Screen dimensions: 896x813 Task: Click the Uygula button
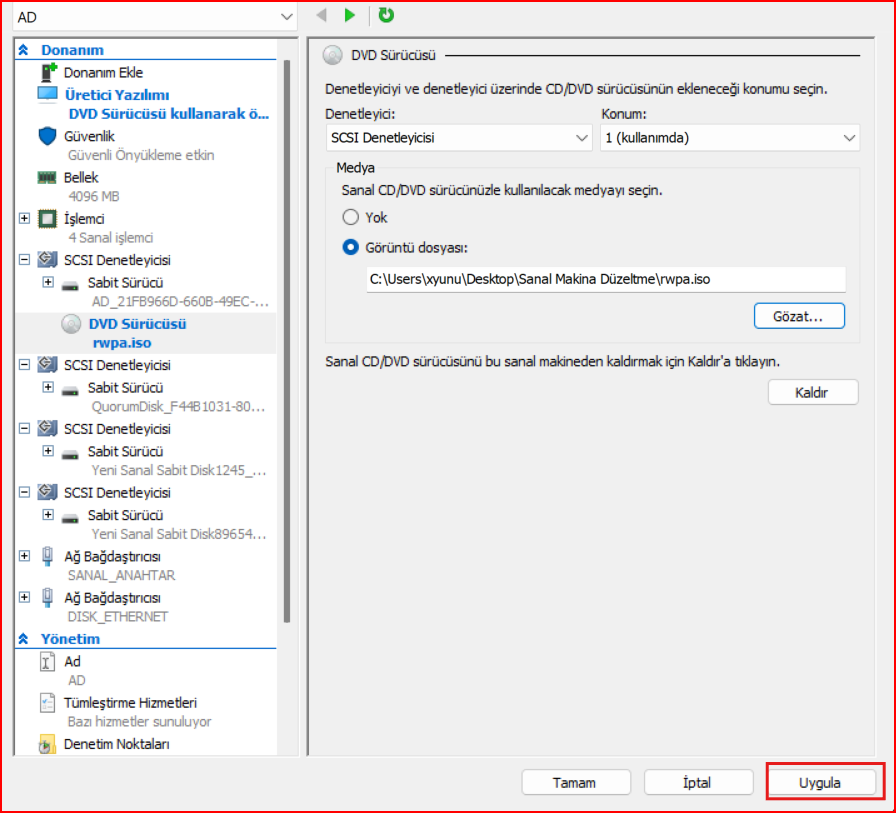[x=820, y=783]
